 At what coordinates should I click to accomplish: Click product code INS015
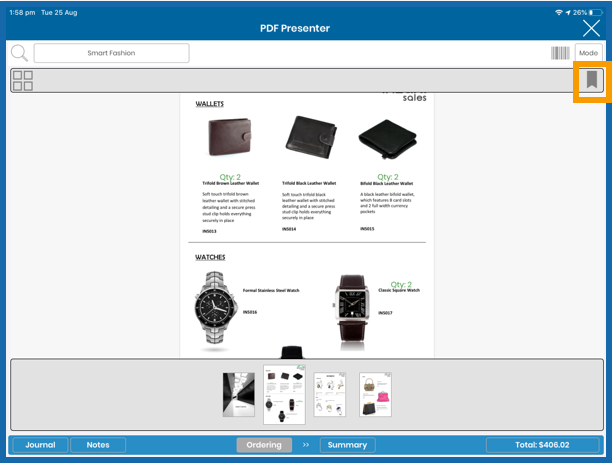[x=367, y=229]
